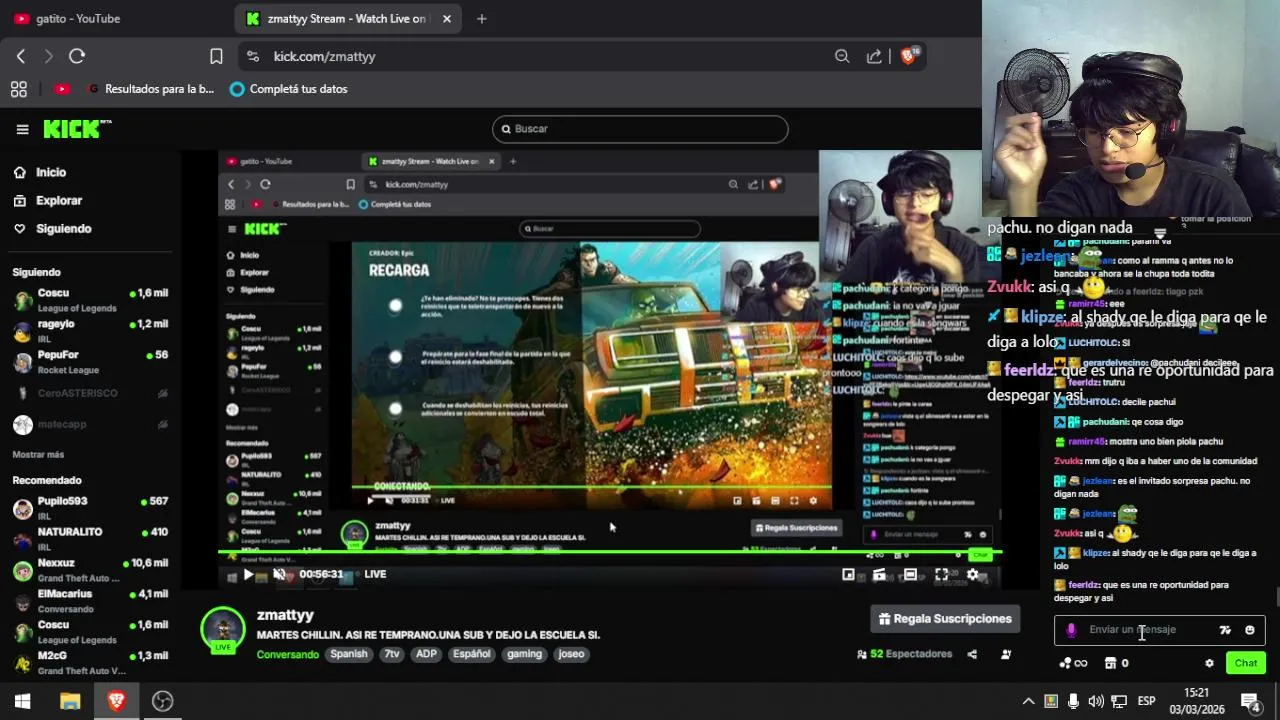Open offline channel matecapp

[x=90, y=425]
